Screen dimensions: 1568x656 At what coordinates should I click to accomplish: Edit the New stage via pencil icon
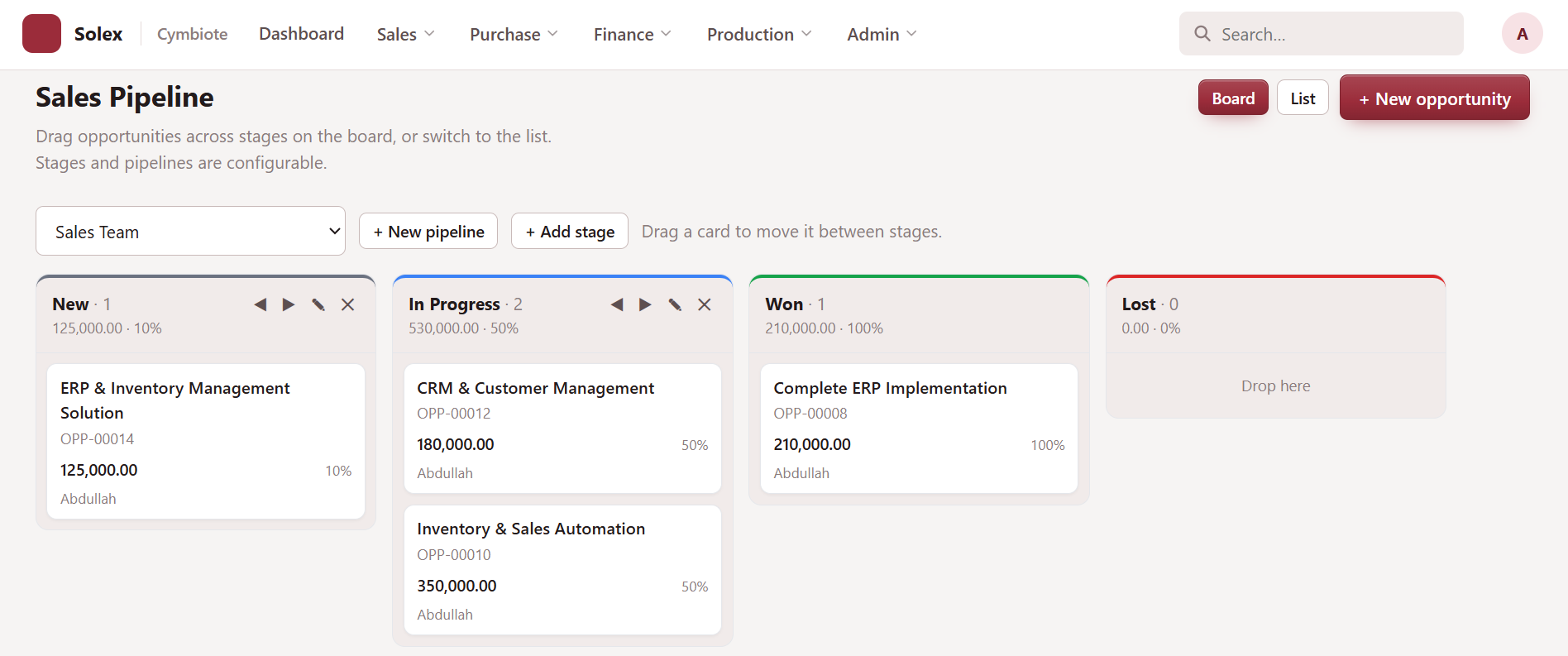click(x=318, y=304)
